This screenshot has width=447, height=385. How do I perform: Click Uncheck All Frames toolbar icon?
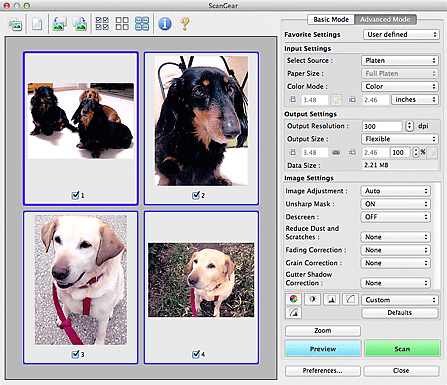[x=122, y=24]
